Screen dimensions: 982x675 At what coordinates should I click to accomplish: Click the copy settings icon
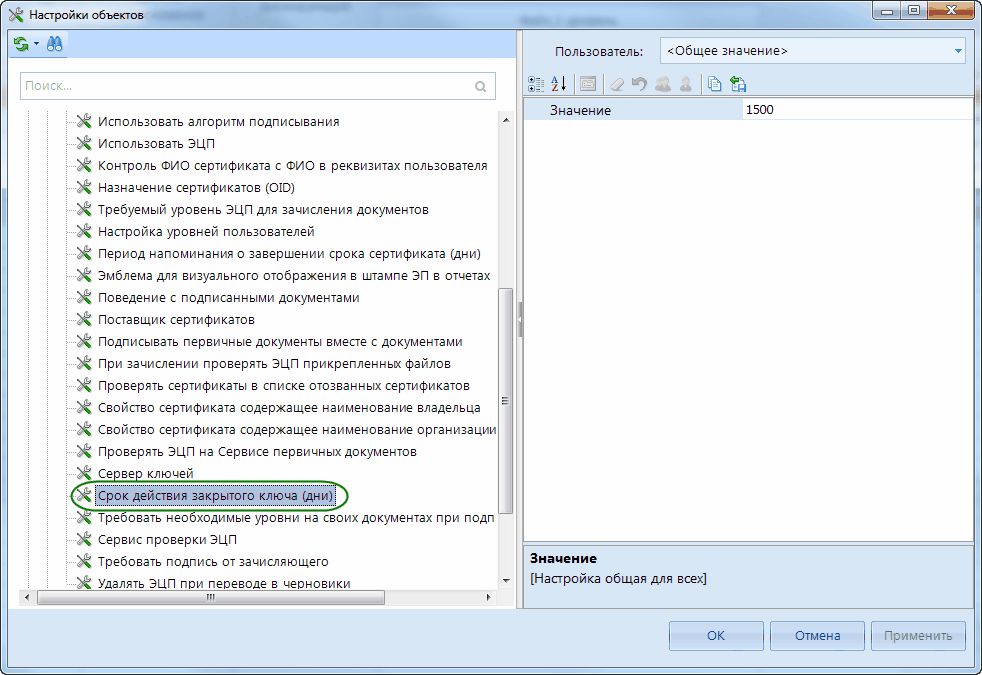coord(714,84)
